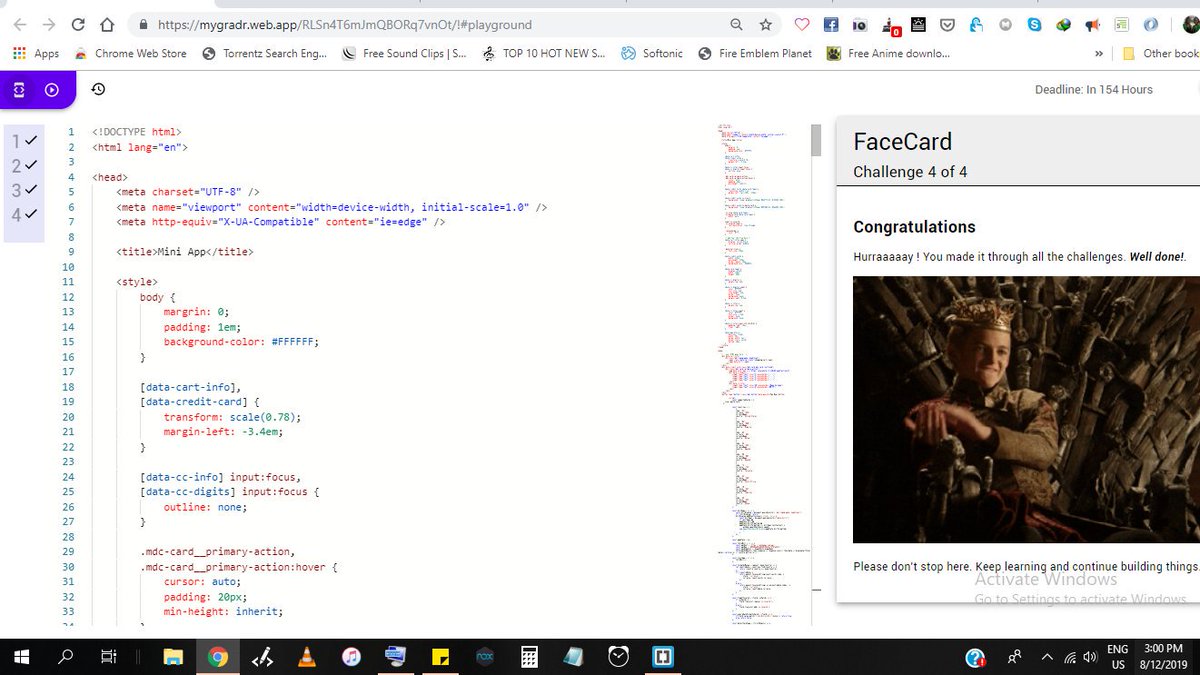This screenshot has width=1200, height=675.
Task: Switch to Chrome on the taskbar
Action: [218, 657]
